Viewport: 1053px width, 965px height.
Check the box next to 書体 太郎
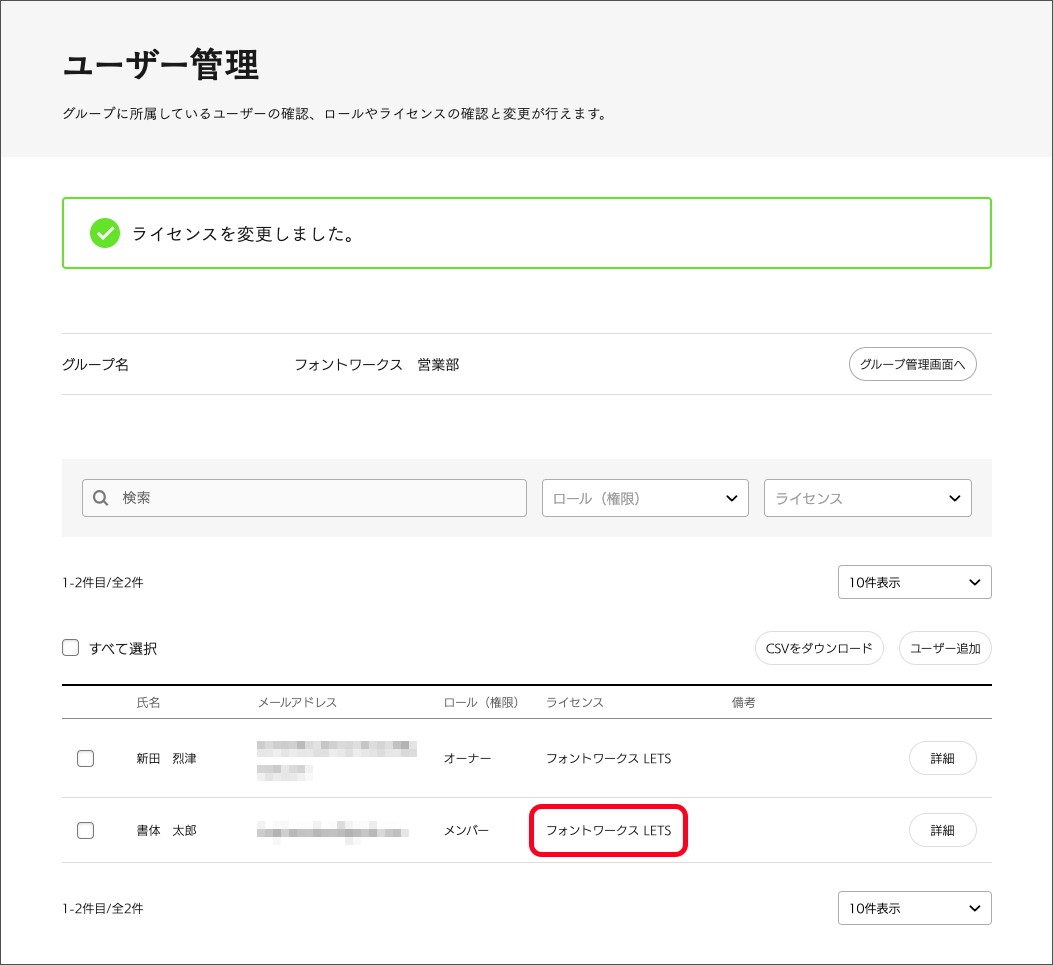(86, 830)
